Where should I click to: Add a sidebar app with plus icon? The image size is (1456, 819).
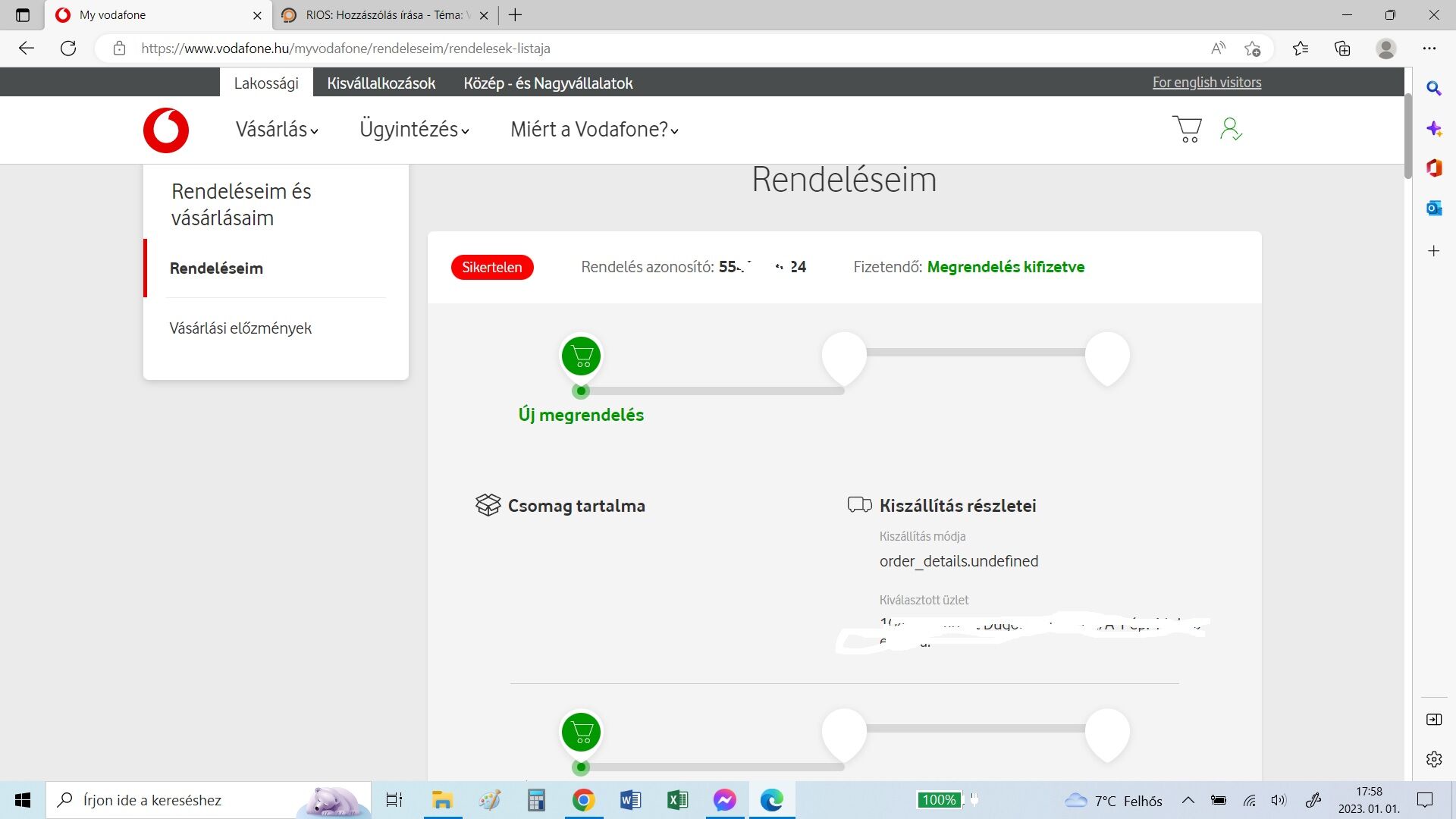(x=1434, y=251)
